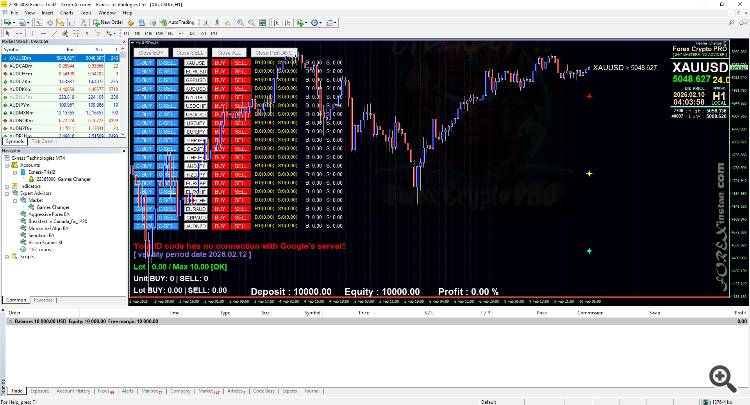Select XAUUSDm row in Market Watch
This screenshot has width=750, height=405.
(61, 58)
